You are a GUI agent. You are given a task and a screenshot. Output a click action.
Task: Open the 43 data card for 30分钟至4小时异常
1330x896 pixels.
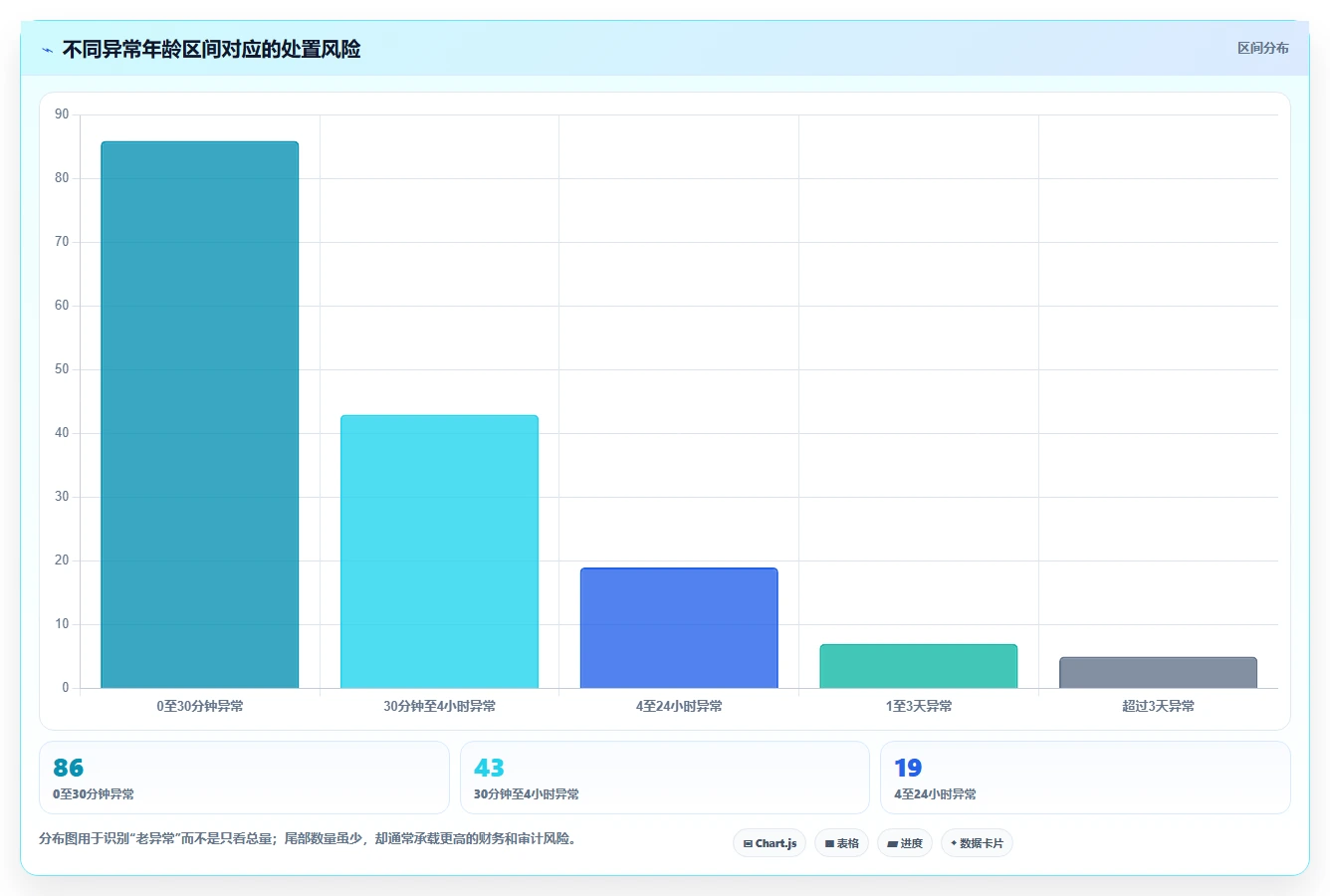(x=664, y=778)
